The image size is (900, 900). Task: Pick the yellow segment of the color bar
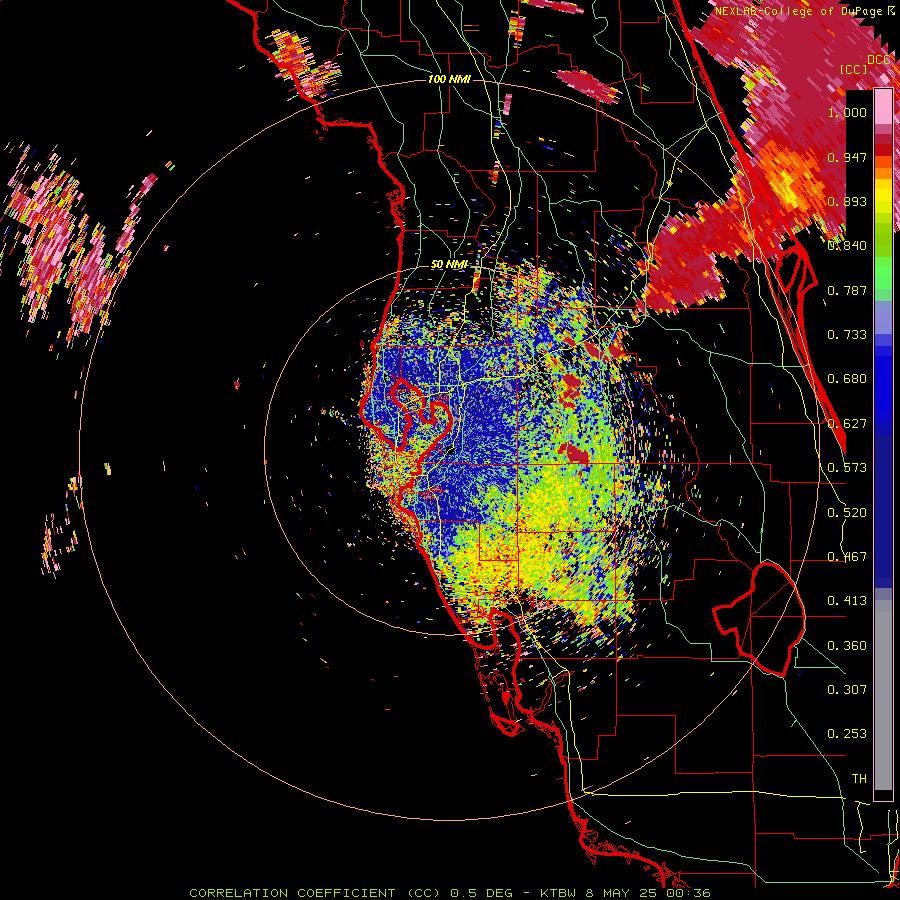click(883, 195)
